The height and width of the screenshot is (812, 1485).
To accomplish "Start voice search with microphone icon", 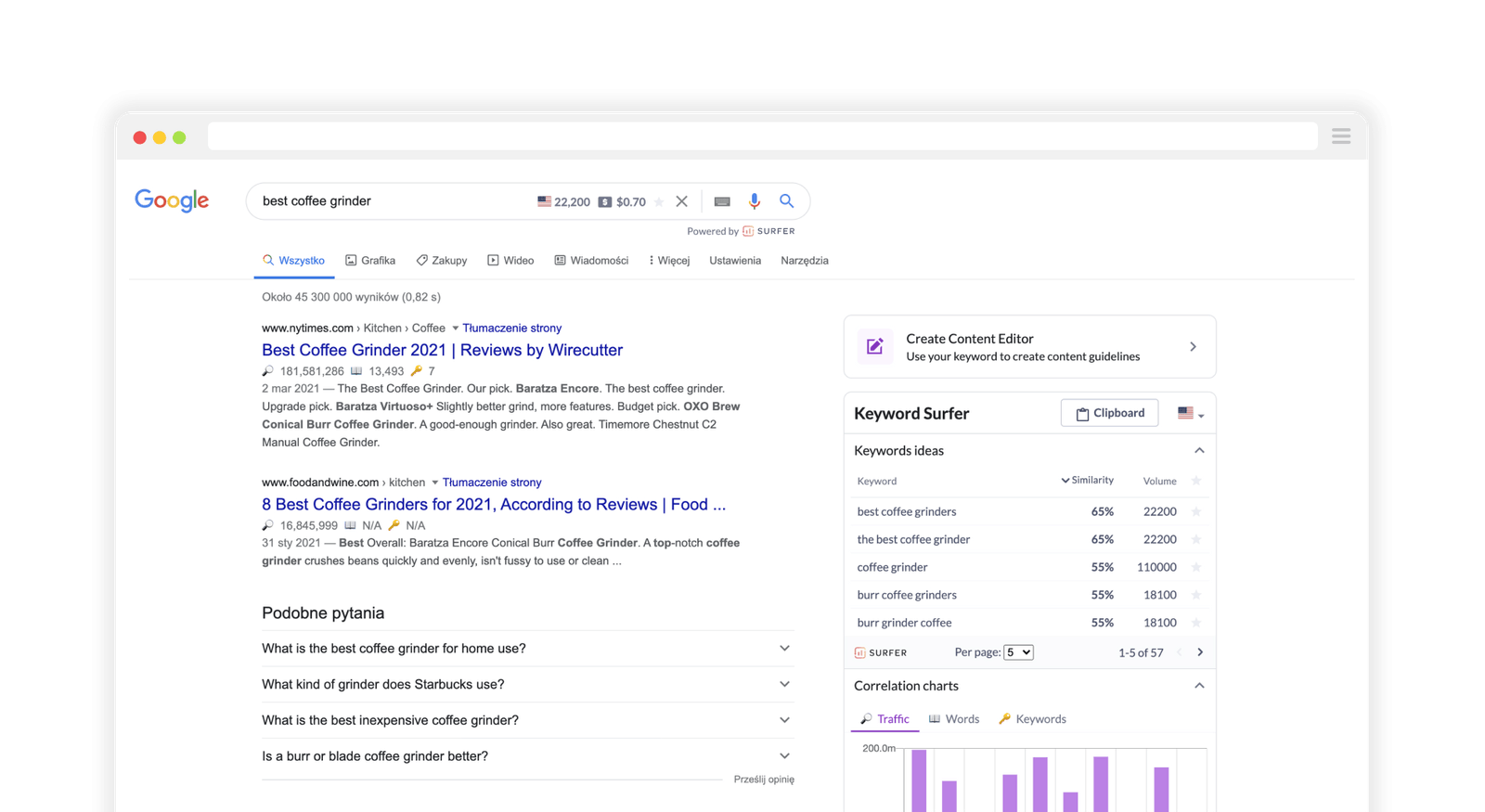I will point(755,201).
